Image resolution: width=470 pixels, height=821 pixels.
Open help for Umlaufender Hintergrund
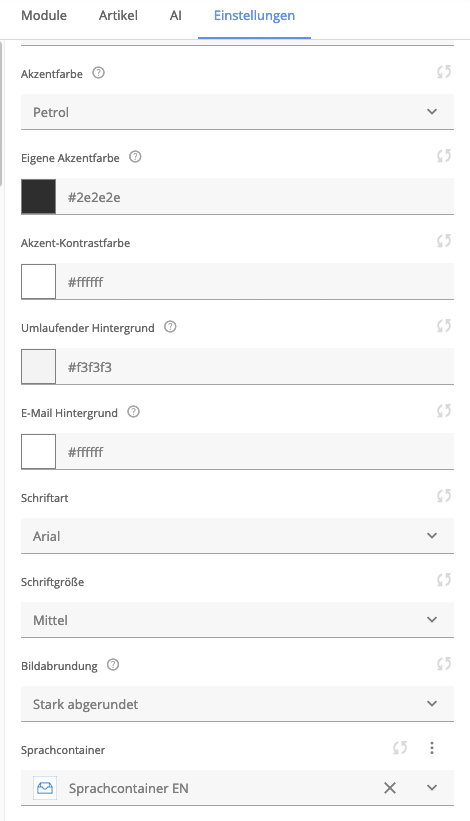pyautogui.click(x=170, y=327)
